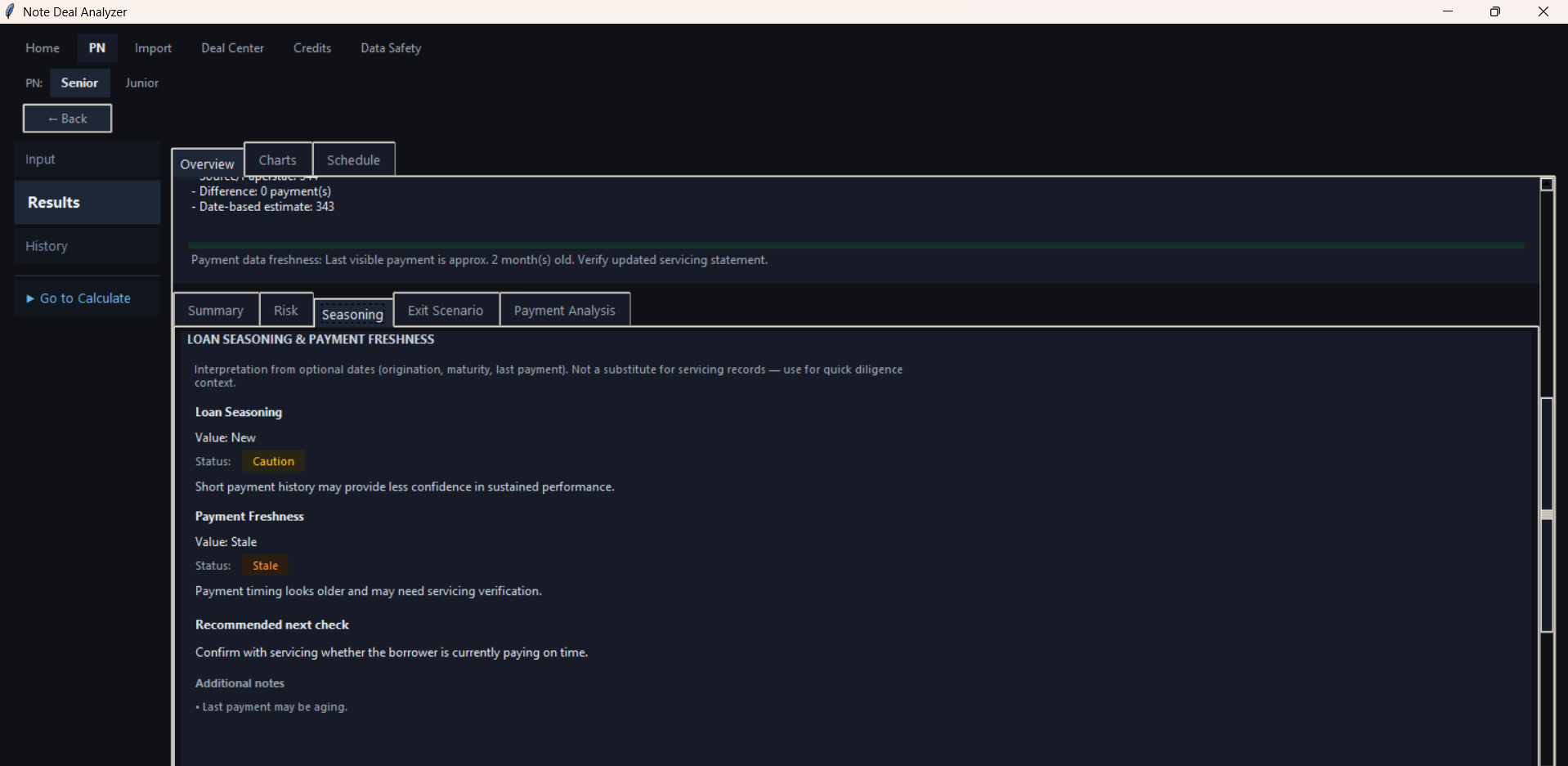The height and width of the screenshot is (766, 1568).
Task: Select the PN menu item
Action: pyautogui.click(x=97, y=48)
